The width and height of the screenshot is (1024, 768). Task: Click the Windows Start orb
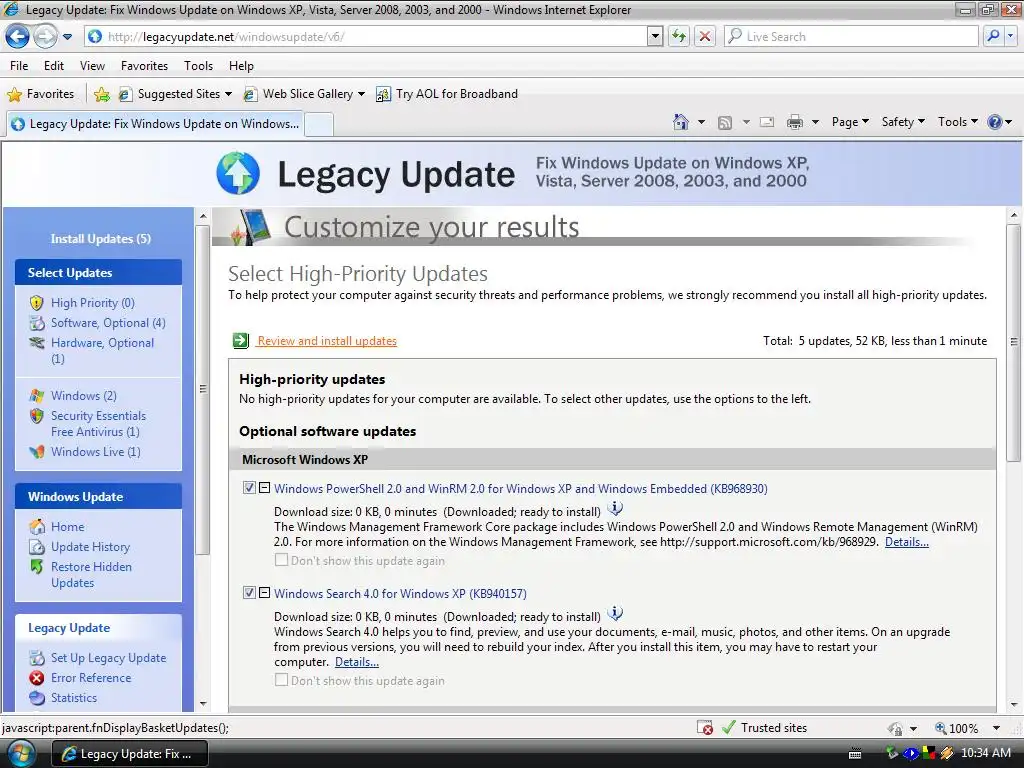20,754
